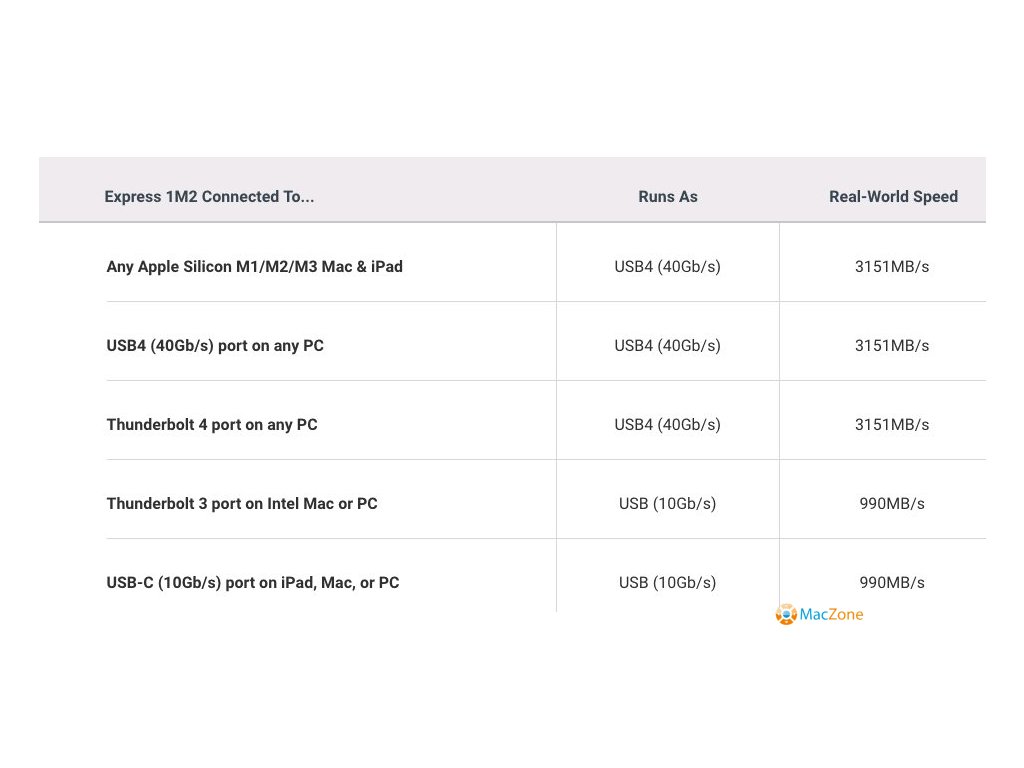Viewport: 1024px width, 768px height.
Task: Click 3151MB/s speed in Apple Silicon row
Action: tap(892, 267)
